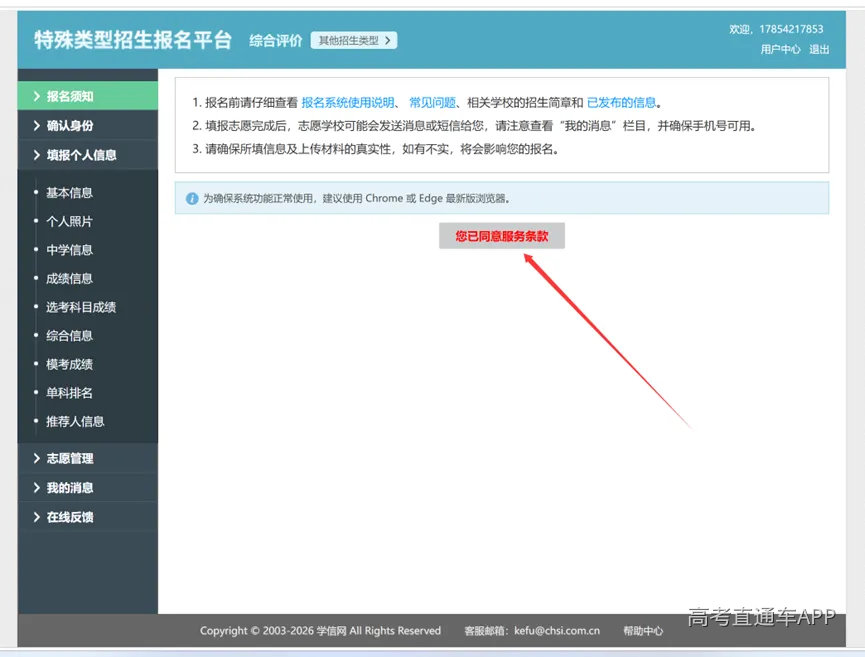Screen dimensions: 865x657
Task: Open 综合信息 sub-item
Action: pos(69,335)
